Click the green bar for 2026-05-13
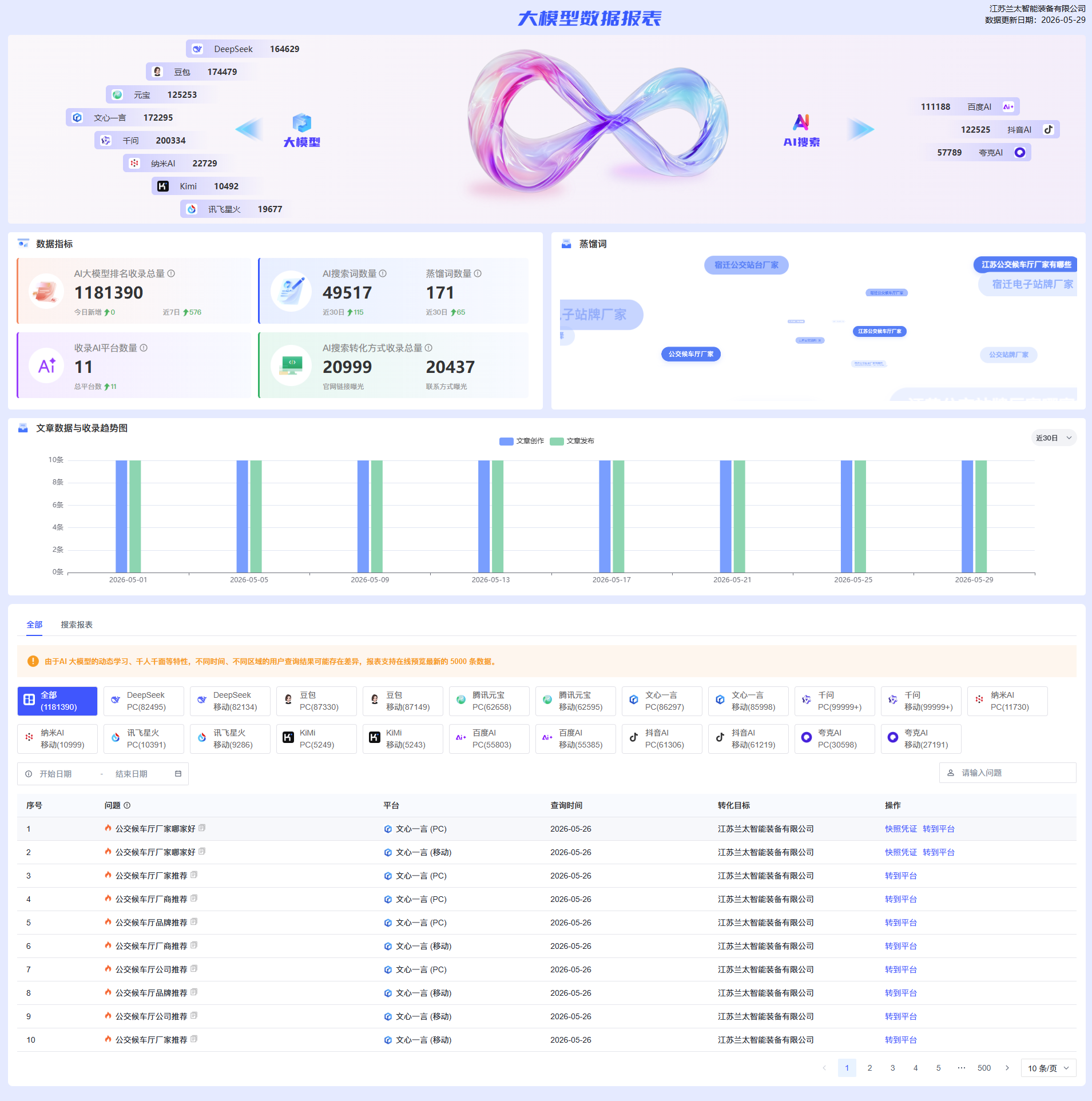 498,516
